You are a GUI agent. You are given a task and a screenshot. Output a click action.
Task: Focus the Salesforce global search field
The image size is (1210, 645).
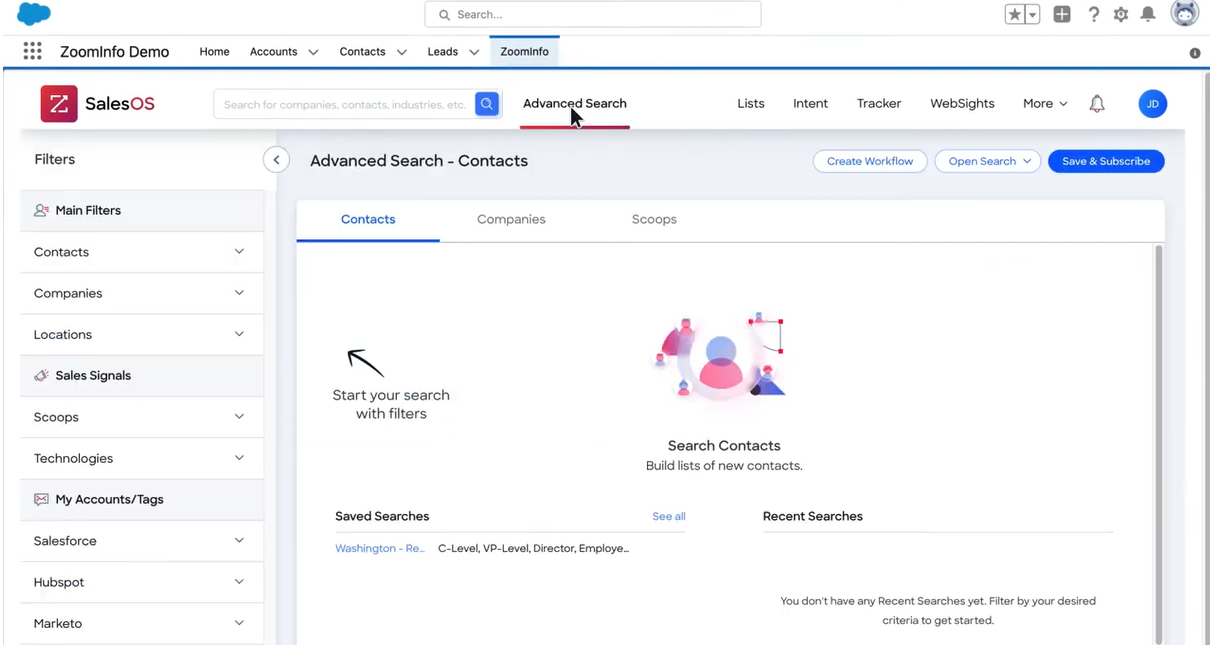(593, 14)
